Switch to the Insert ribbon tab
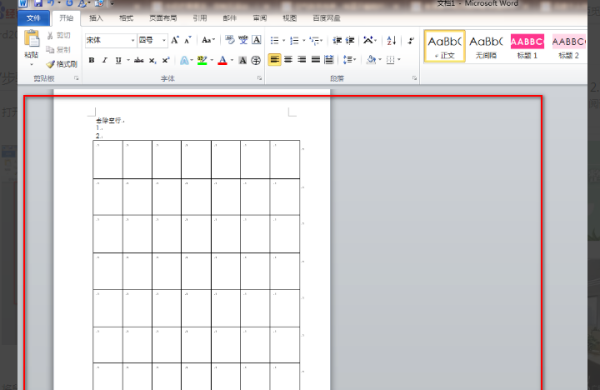 pos(96,18)
